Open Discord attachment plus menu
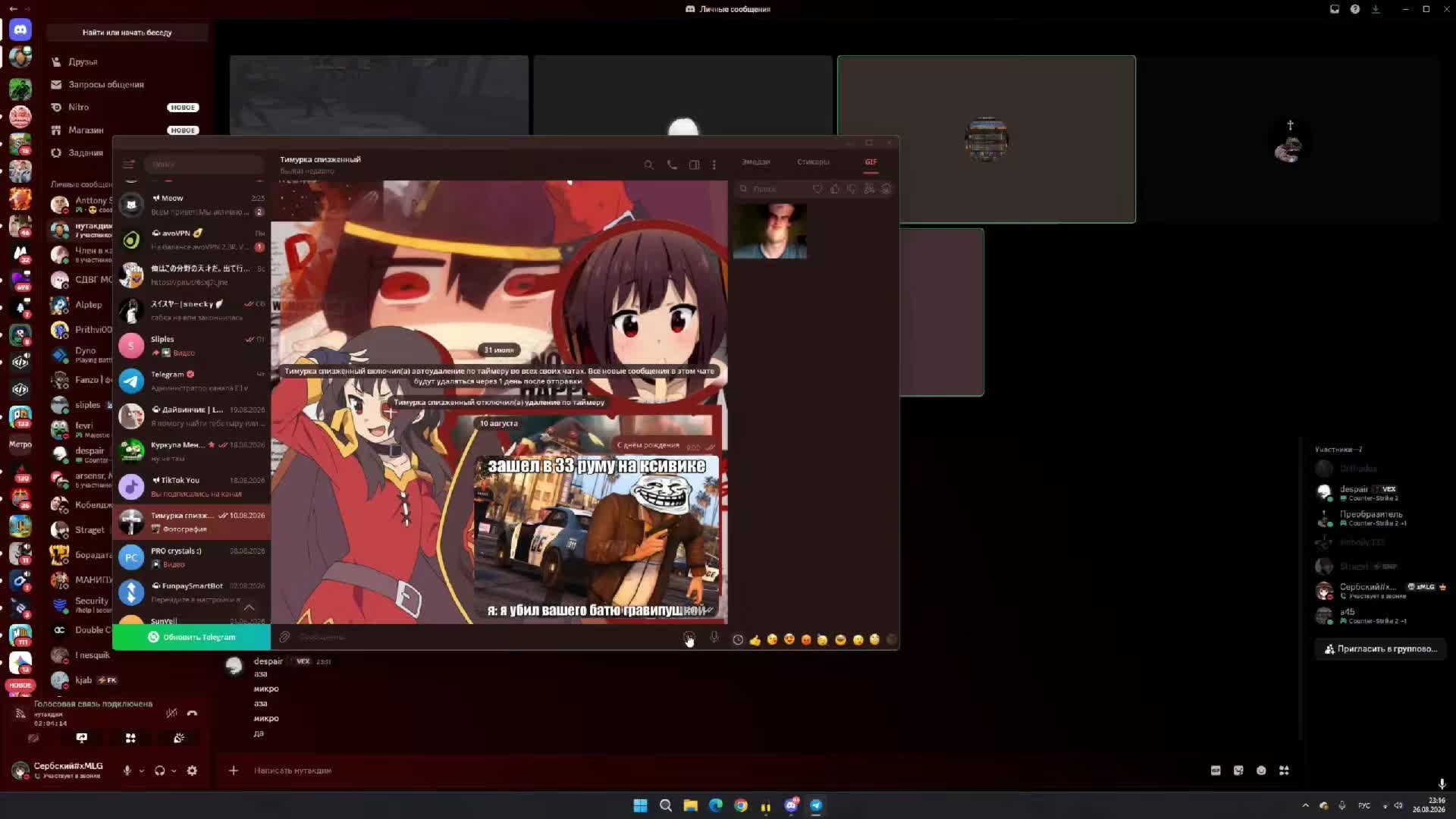Screen dimensions: 1456x819 pyautogui.click(x=234, y=770)
